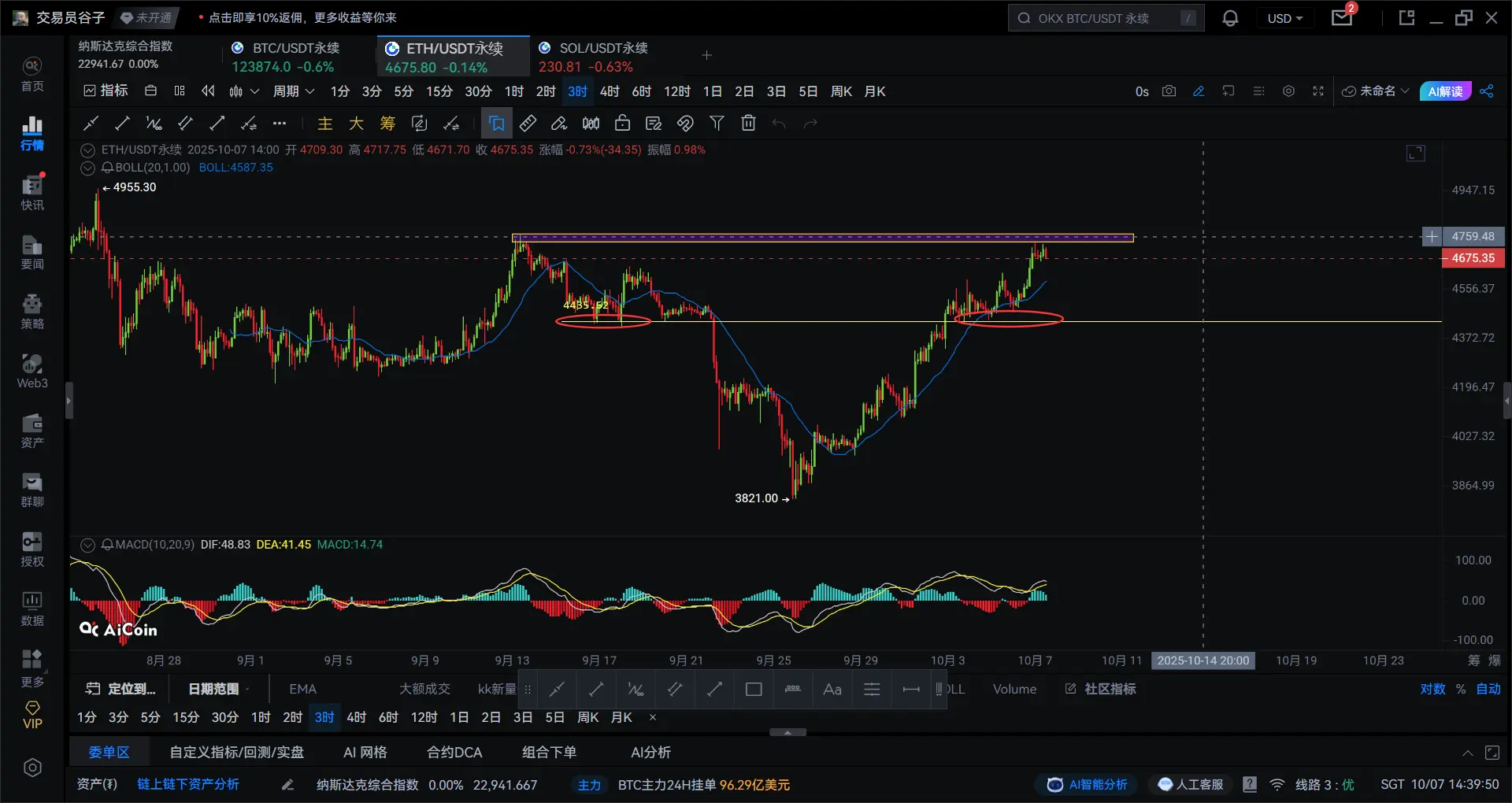Open the VIP diamond sidebar icon
The width and height of the screenshot is (1512, 803).
32,715
